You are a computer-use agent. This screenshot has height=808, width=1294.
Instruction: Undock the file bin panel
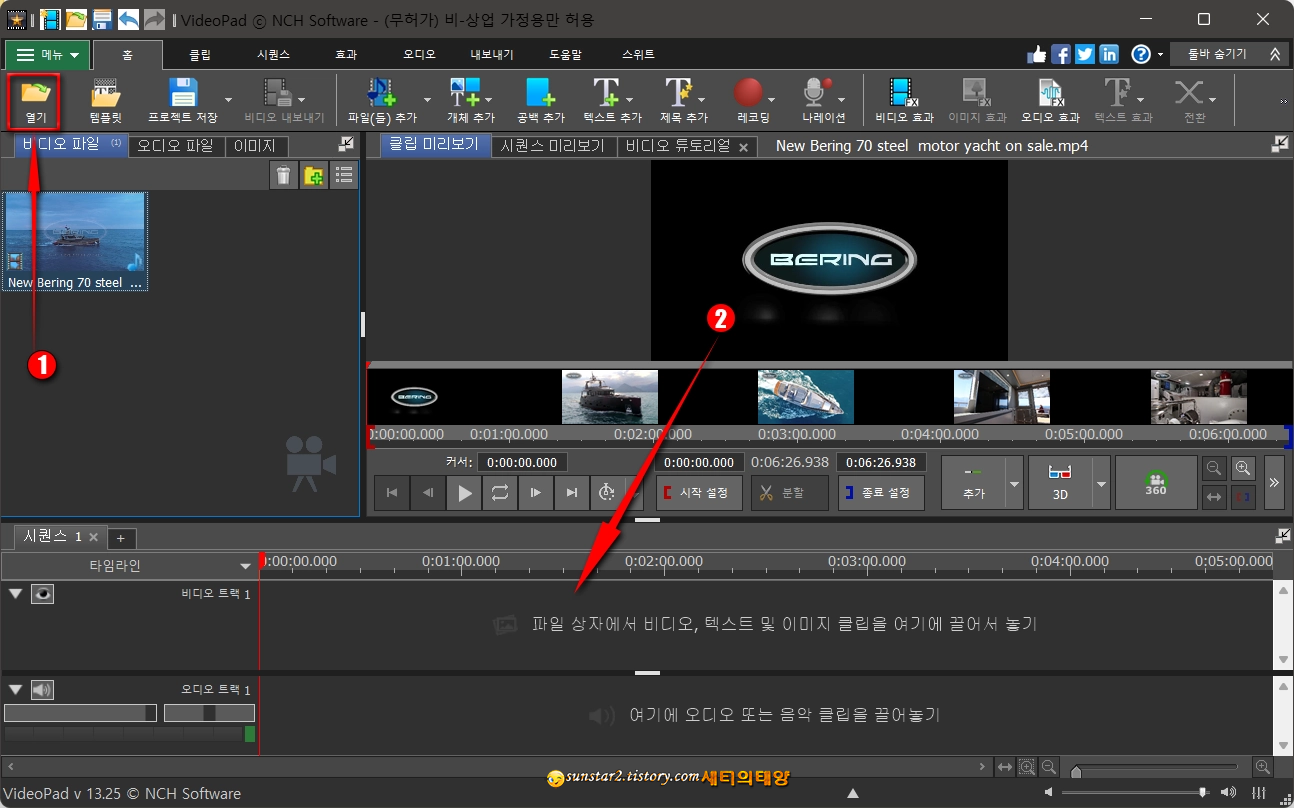347,145
